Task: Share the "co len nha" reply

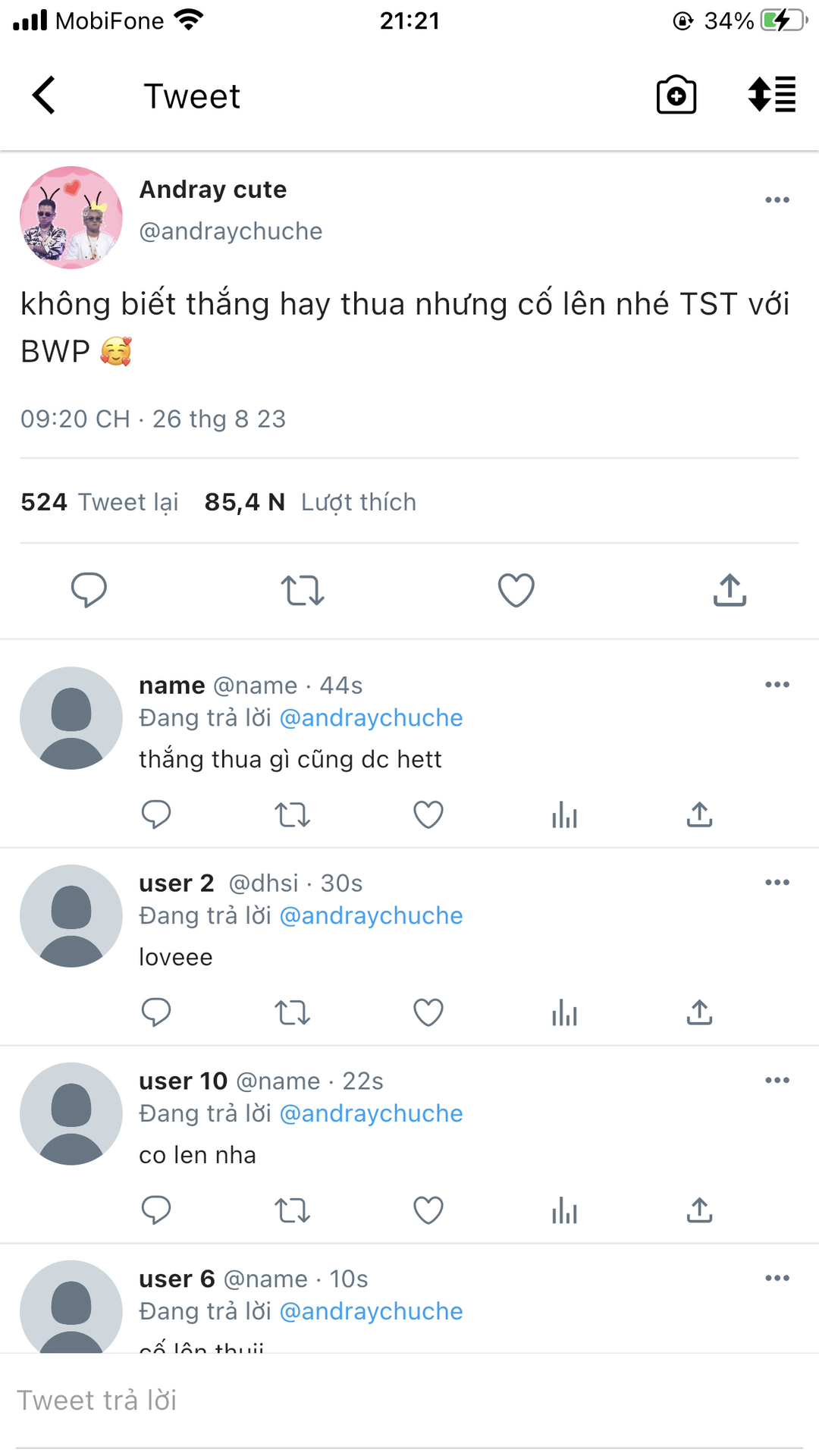Action: [x=699, y=1210]
